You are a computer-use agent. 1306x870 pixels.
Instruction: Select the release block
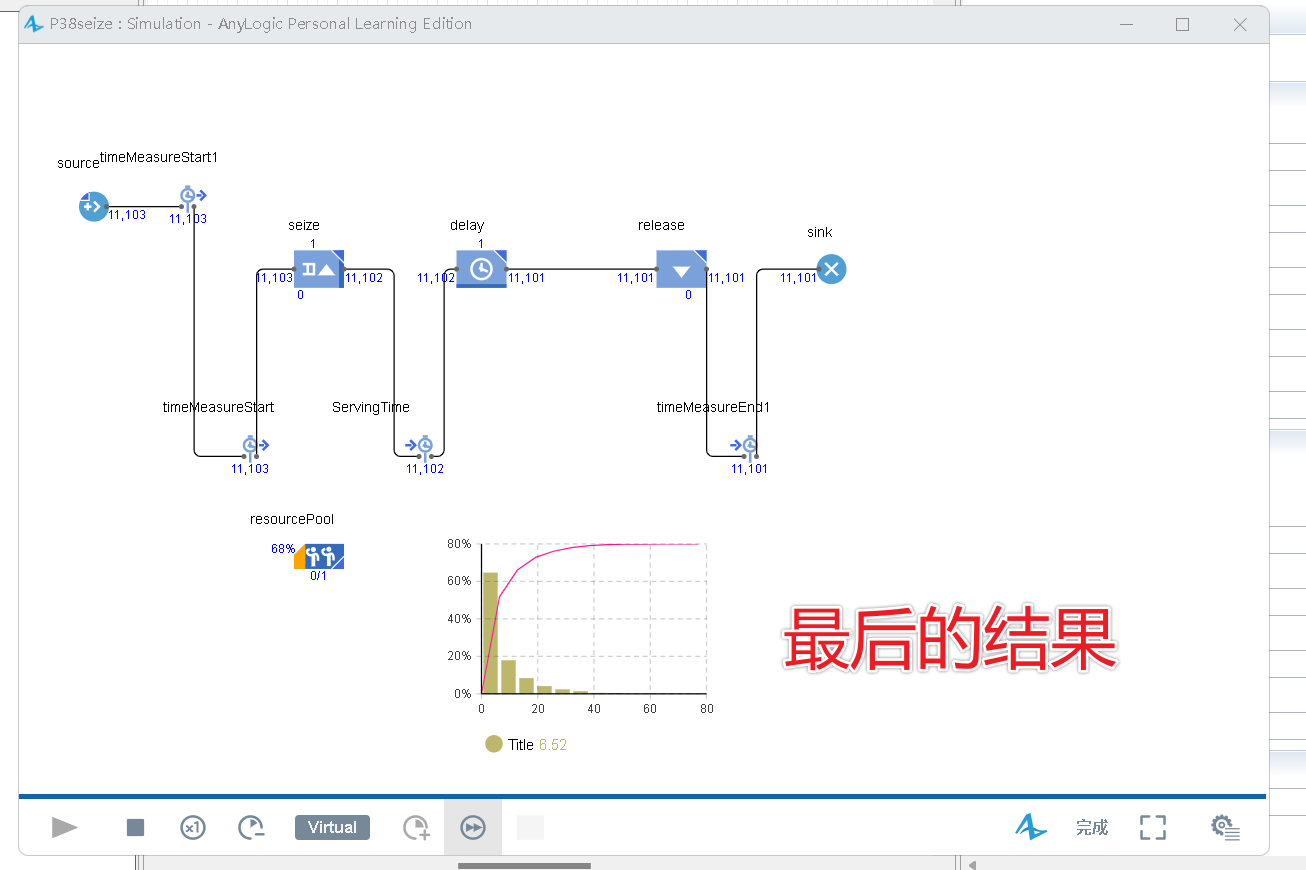click(681, 269)
